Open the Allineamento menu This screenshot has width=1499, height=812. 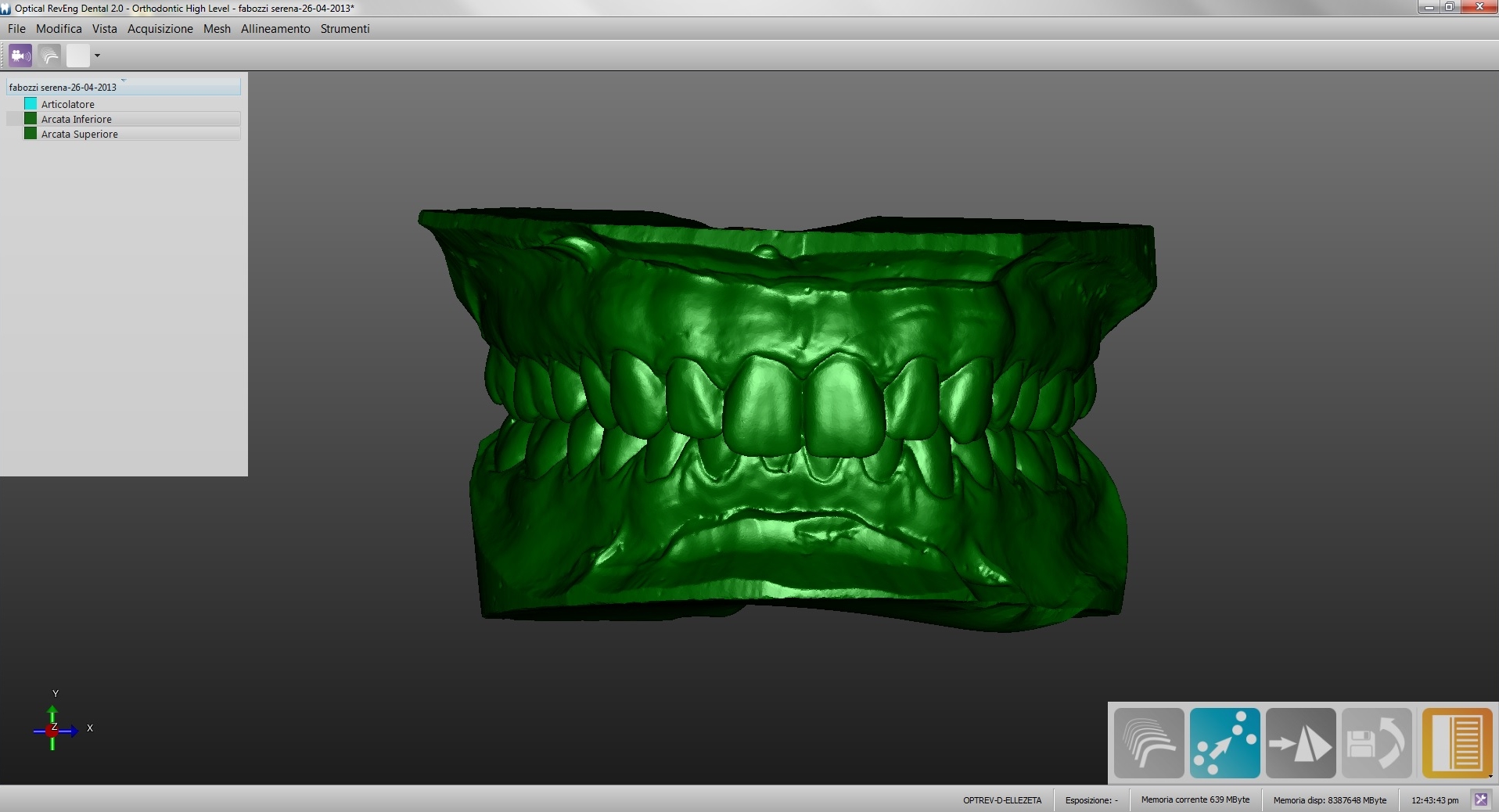coord(275,29)
